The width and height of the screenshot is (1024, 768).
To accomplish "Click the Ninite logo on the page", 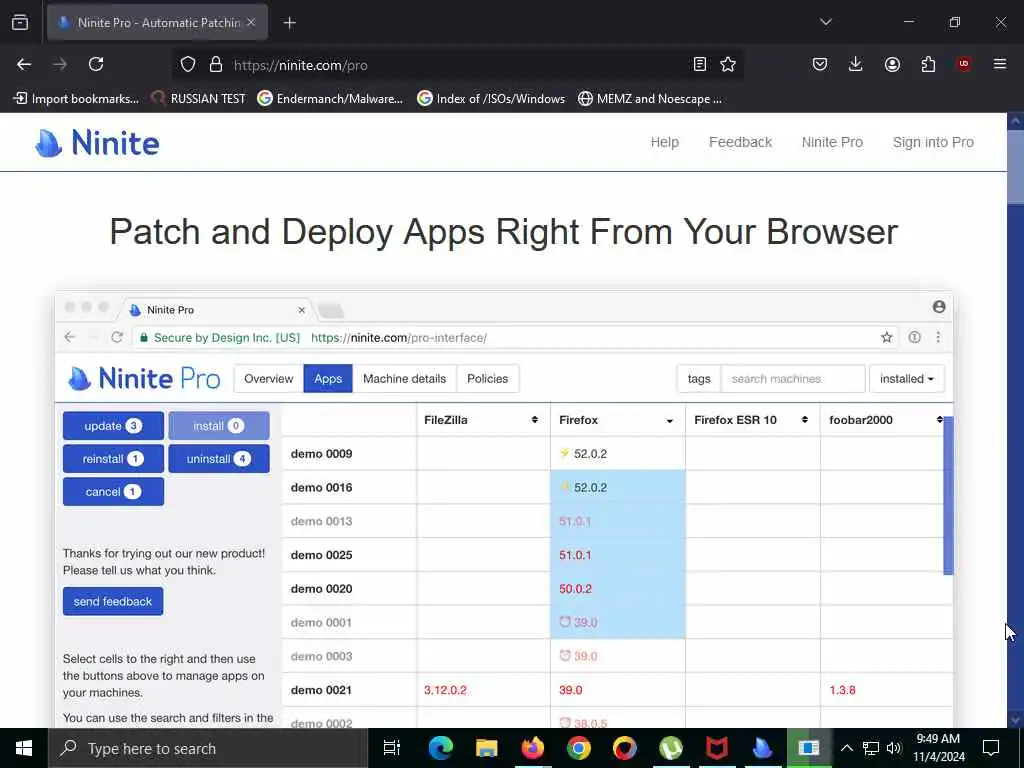I will click(97, 142).
